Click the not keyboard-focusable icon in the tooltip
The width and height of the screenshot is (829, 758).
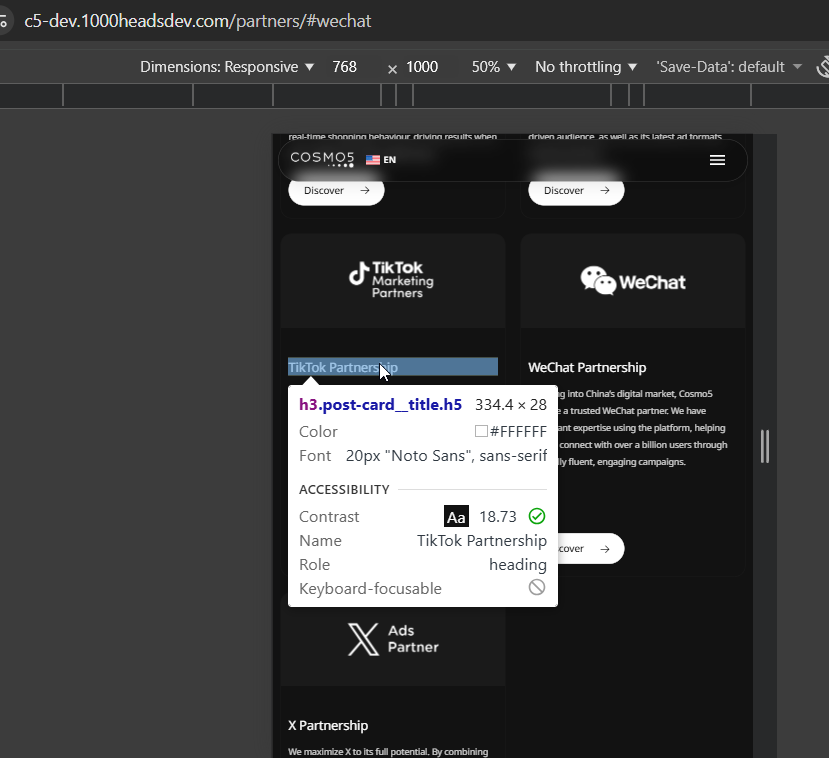(537, 587)
